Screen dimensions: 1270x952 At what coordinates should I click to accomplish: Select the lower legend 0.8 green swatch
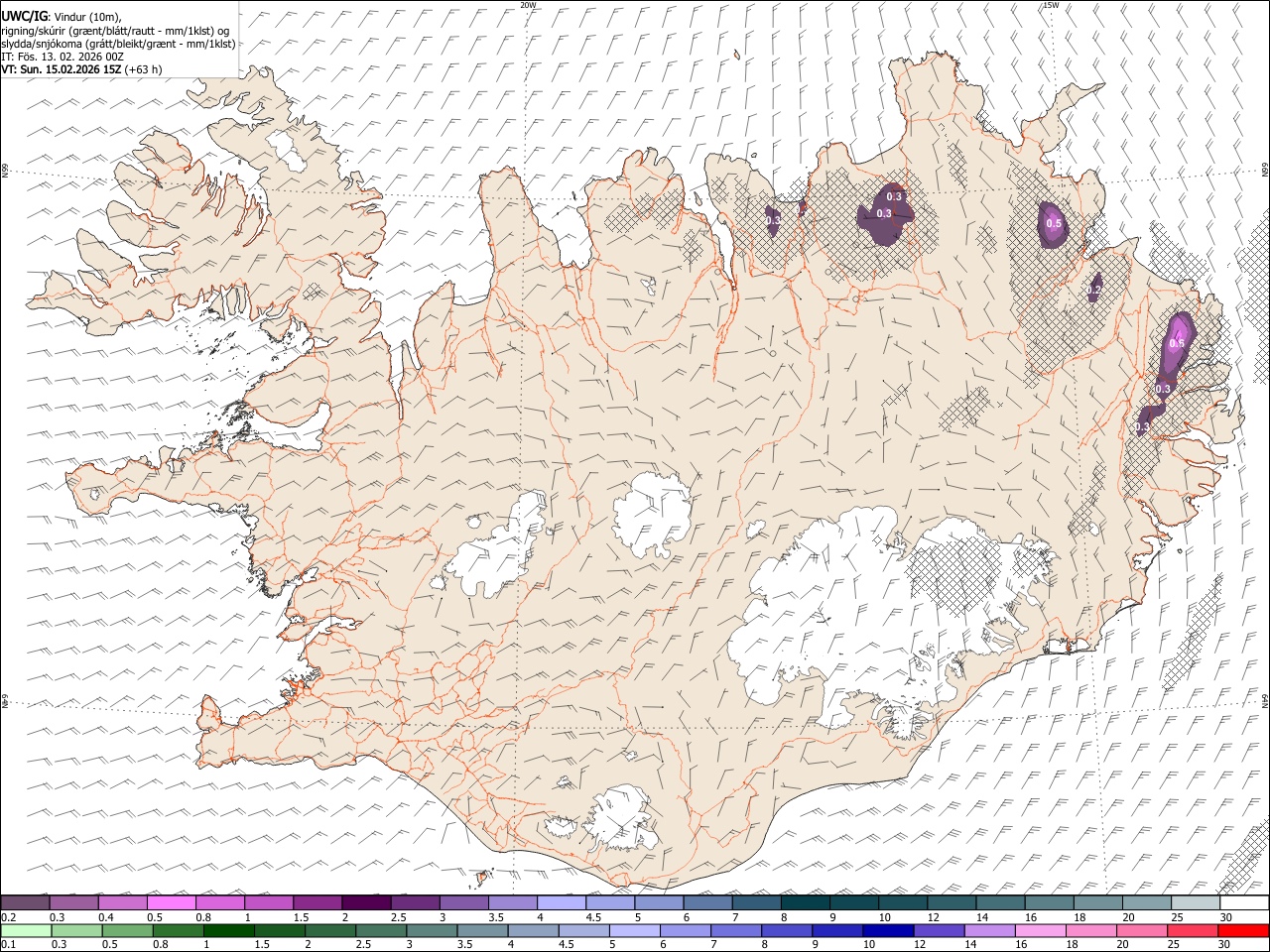point(178,930)
